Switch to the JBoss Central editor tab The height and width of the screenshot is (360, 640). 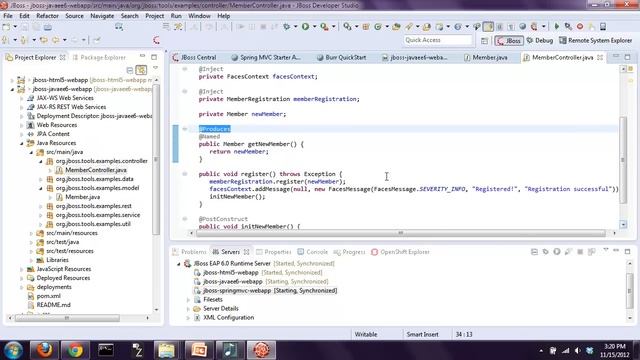point(194,58)
